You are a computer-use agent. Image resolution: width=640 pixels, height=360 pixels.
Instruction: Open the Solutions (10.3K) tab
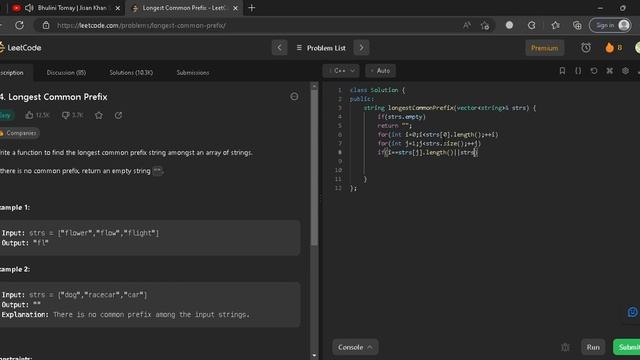(131, 72)
